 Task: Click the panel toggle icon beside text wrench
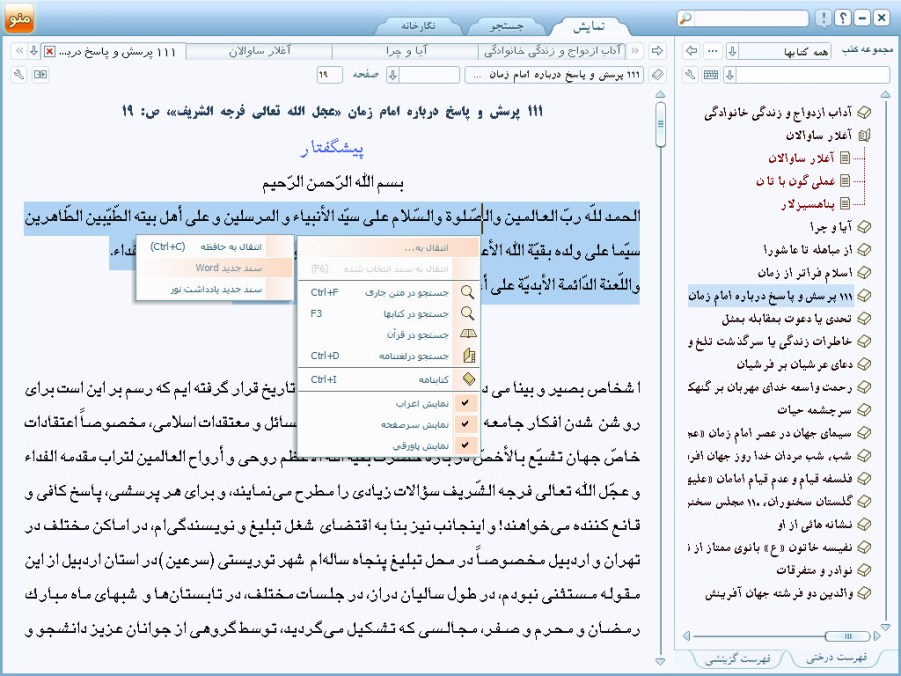click(40, 75)
